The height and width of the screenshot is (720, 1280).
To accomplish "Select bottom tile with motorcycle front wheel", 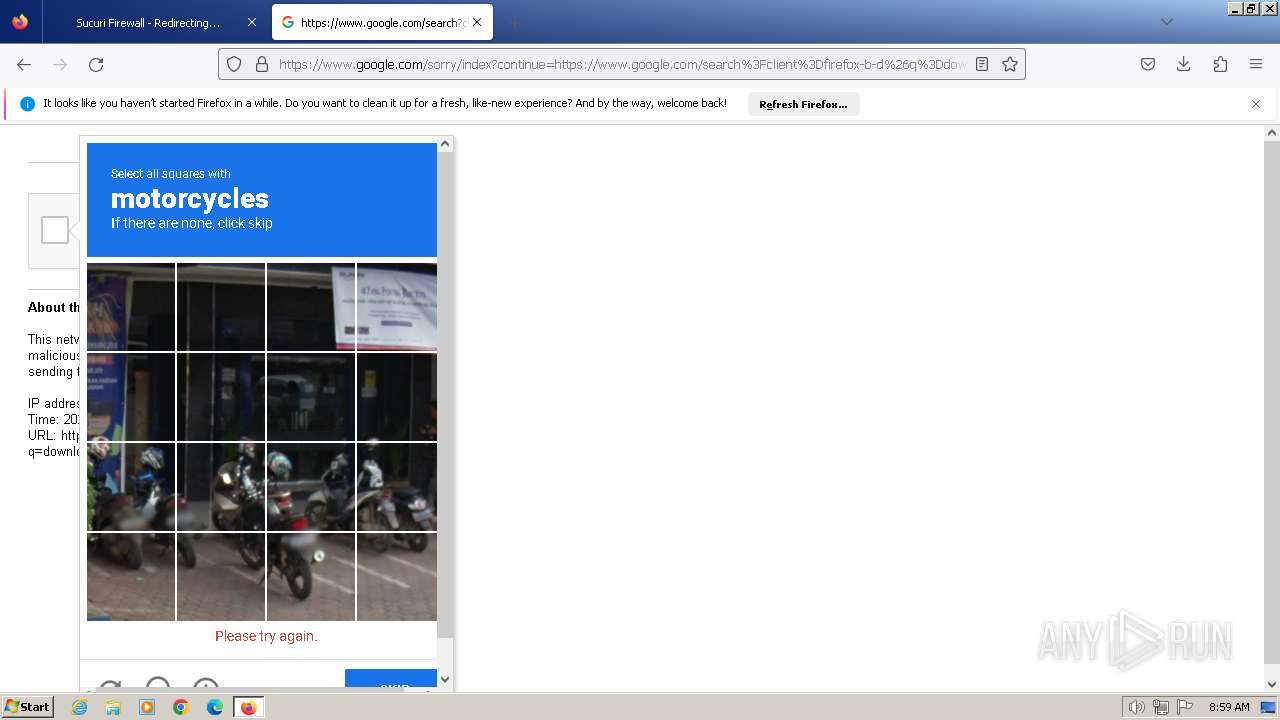I will coord(311,577).
